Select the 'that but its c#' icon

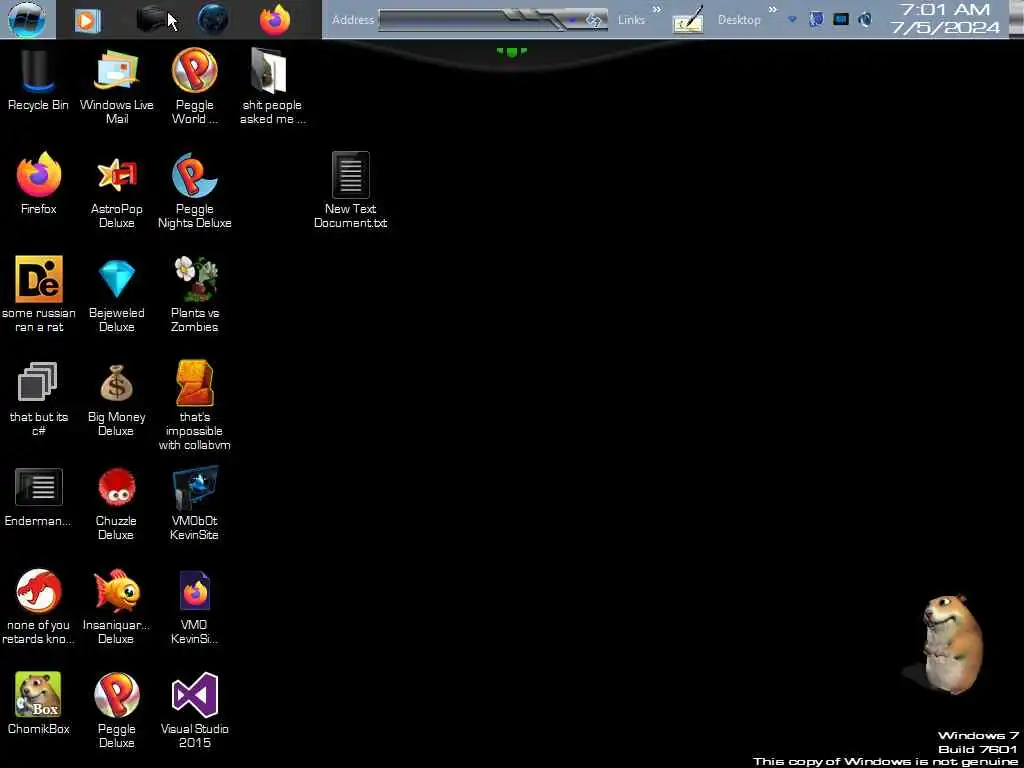click(x=39, y=398)
